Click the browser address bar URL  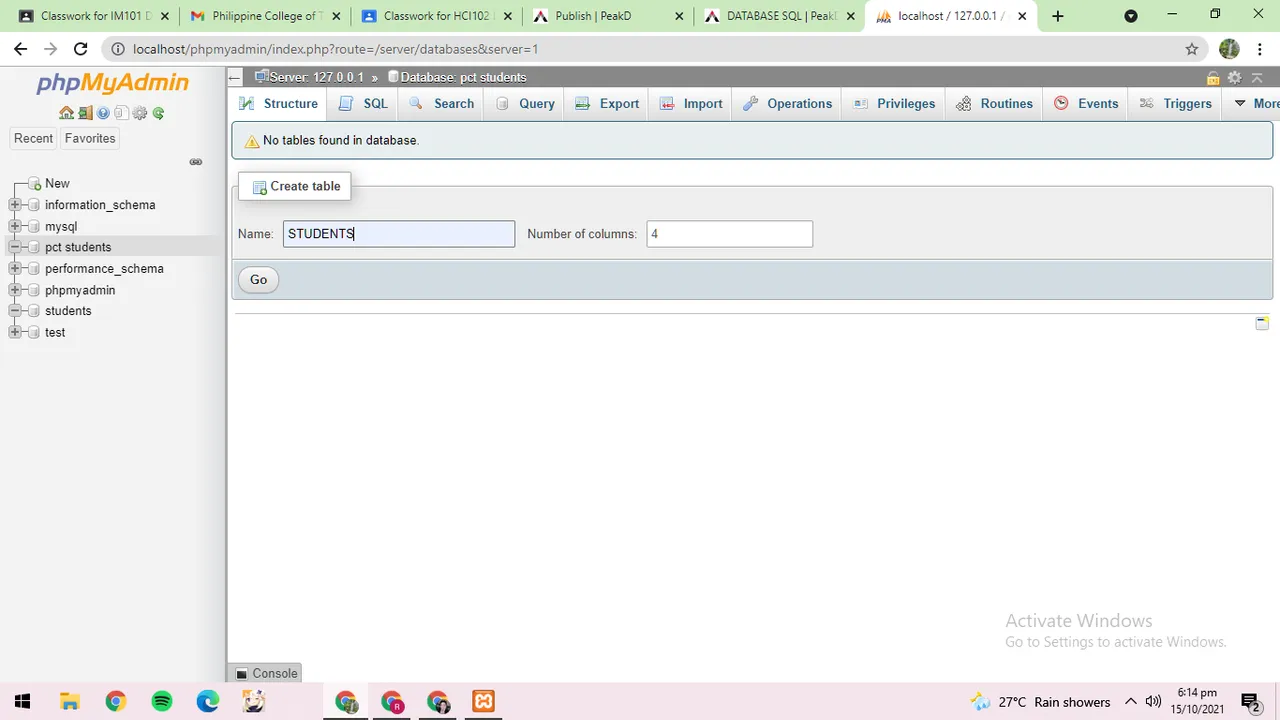(336, 49)
